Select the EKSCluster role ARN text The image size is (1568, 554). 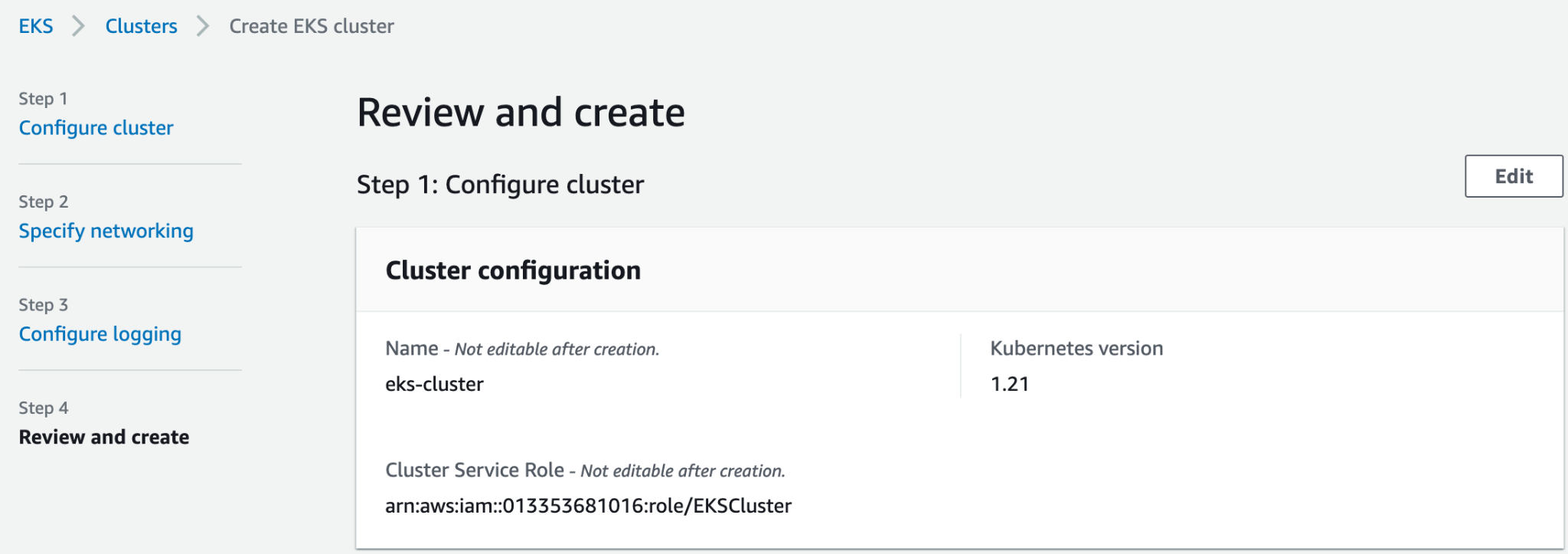tap(588, 506)
